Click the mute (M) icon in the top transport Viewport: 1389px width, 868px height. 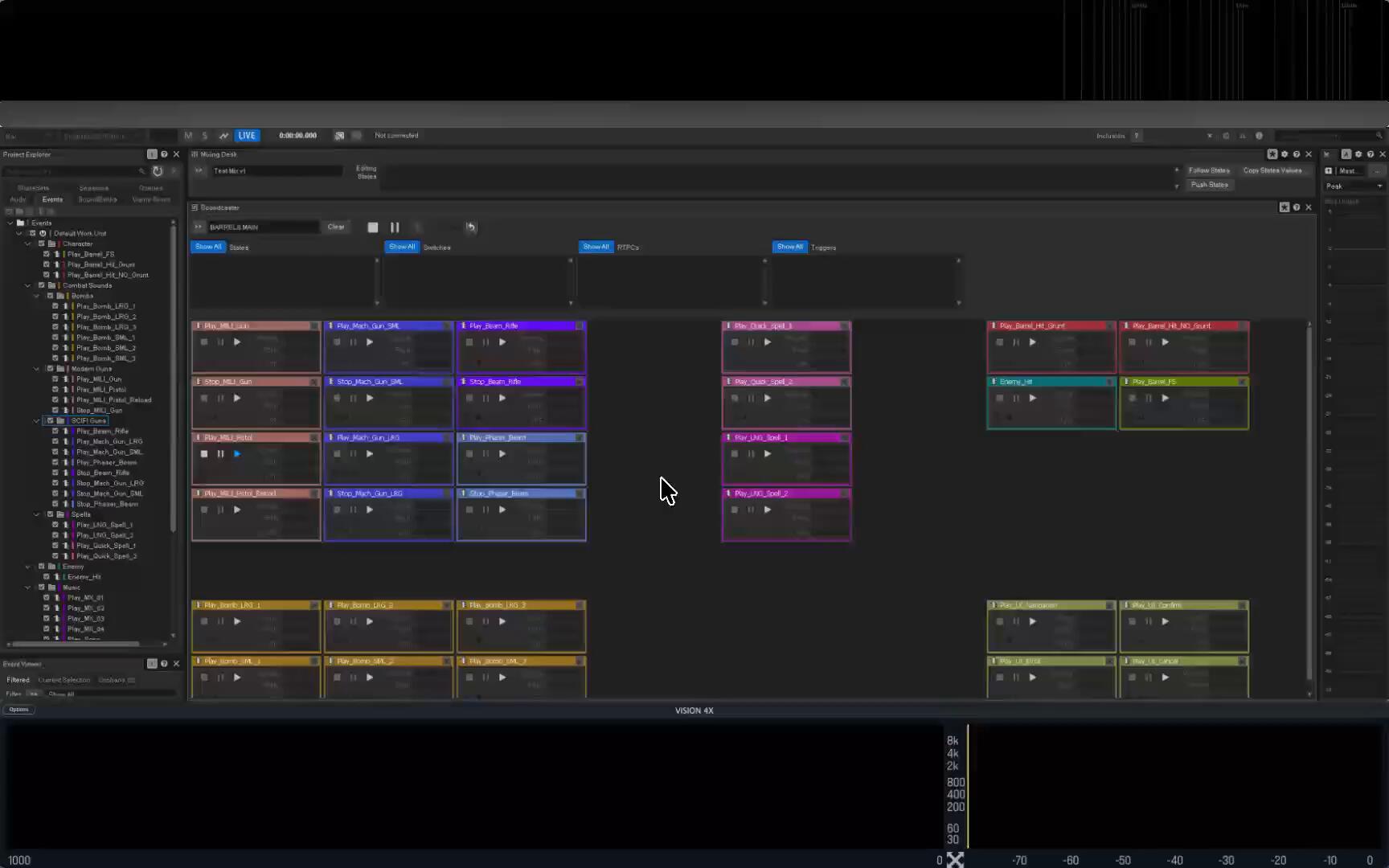coord(188,135)
